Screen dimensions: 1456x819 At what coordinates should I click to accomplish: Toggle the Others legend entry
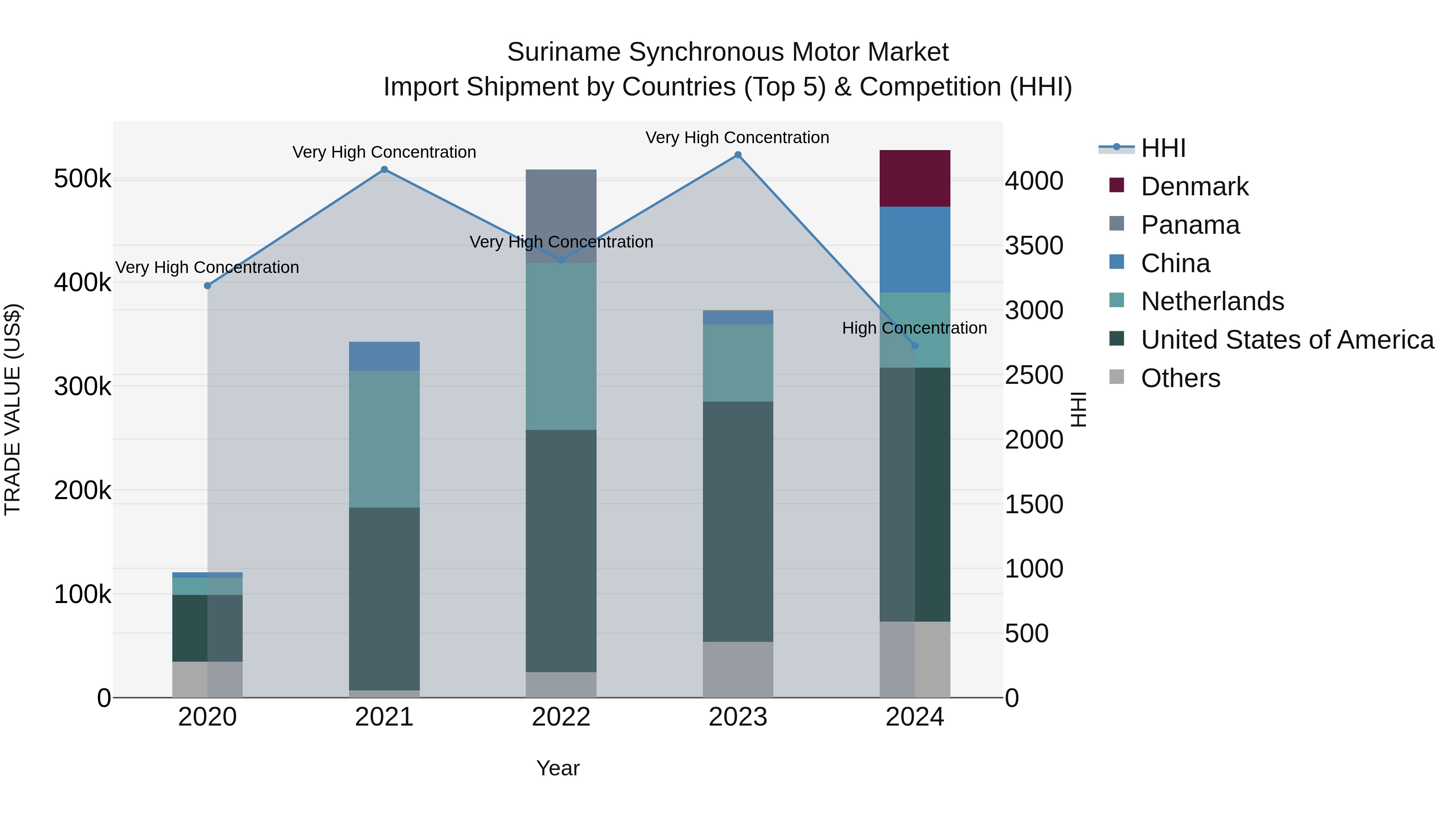1164,378
